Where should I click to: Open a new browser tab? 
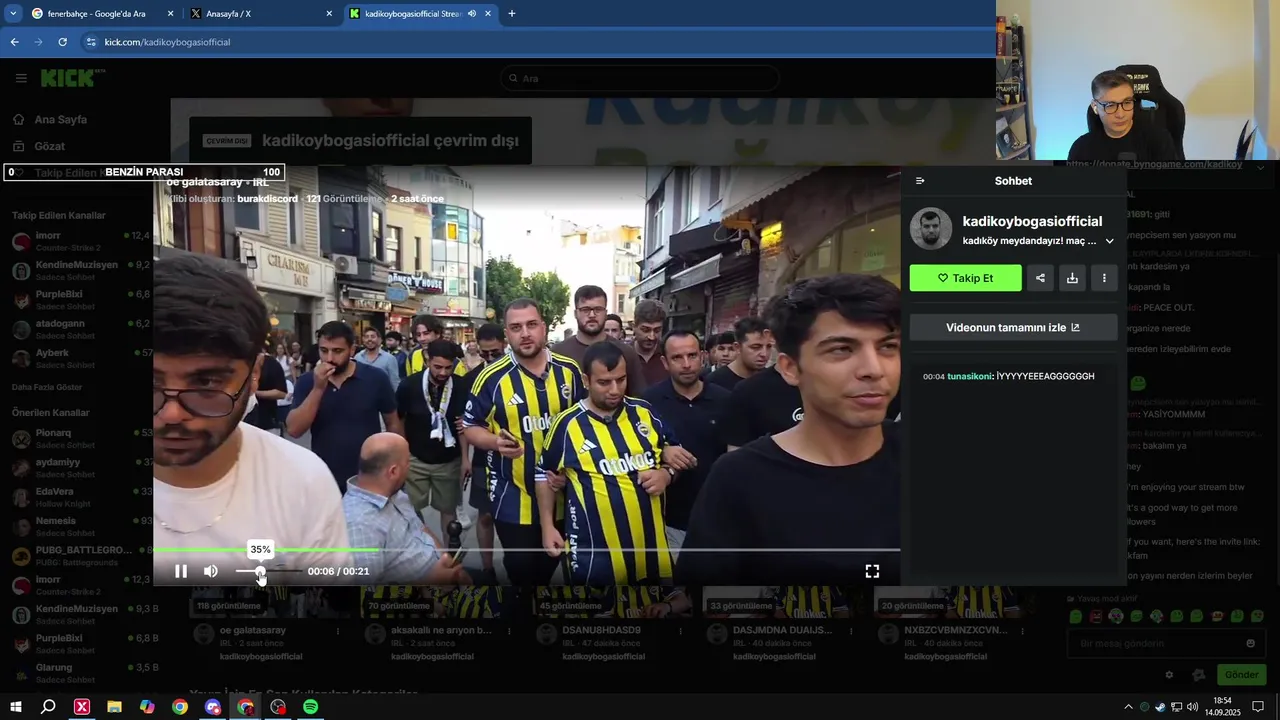[512, 14]
